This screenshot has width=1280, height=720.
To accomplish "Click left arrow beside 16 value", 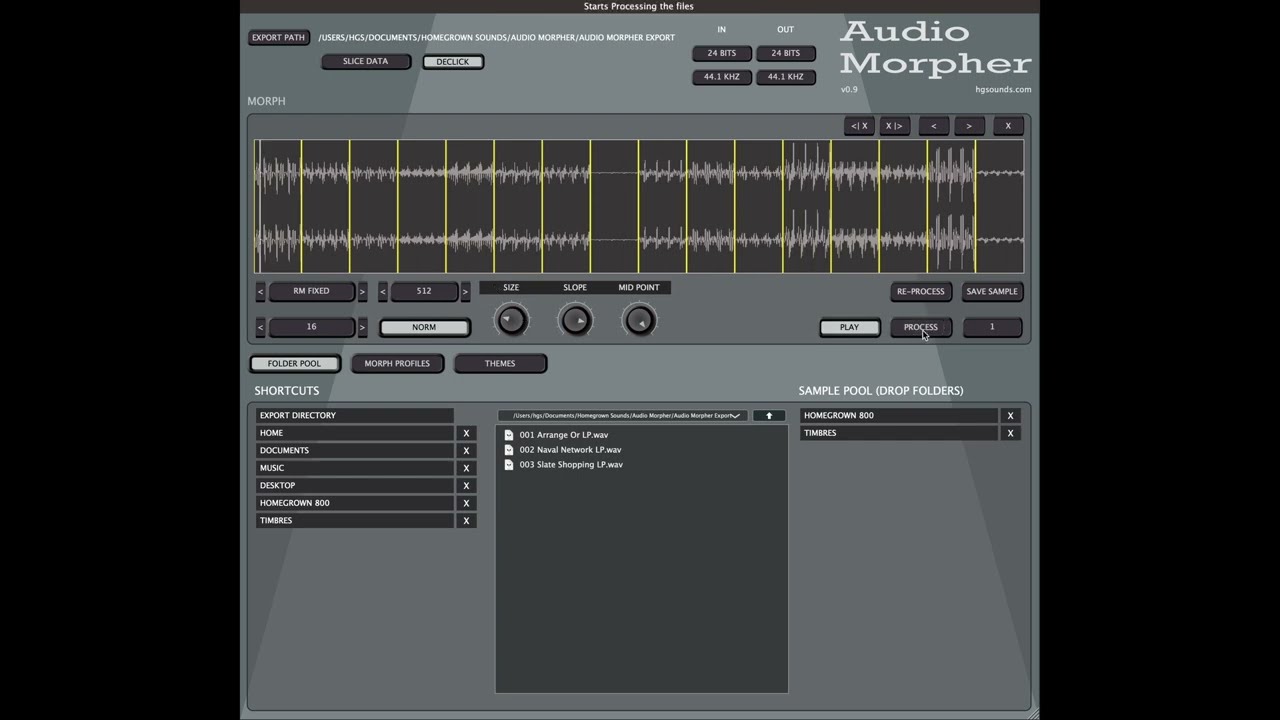I will tap(261, 327).
